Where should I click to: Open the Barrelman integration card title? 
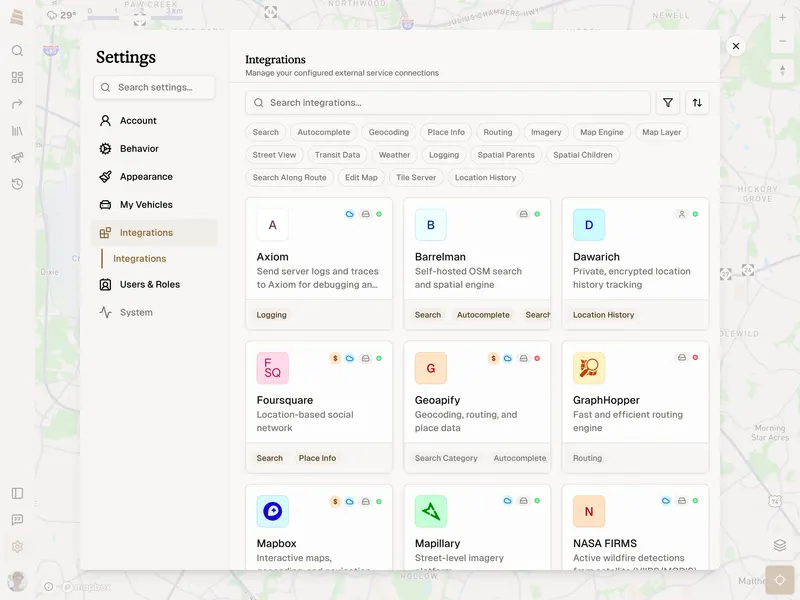click(x=440, y=257)
